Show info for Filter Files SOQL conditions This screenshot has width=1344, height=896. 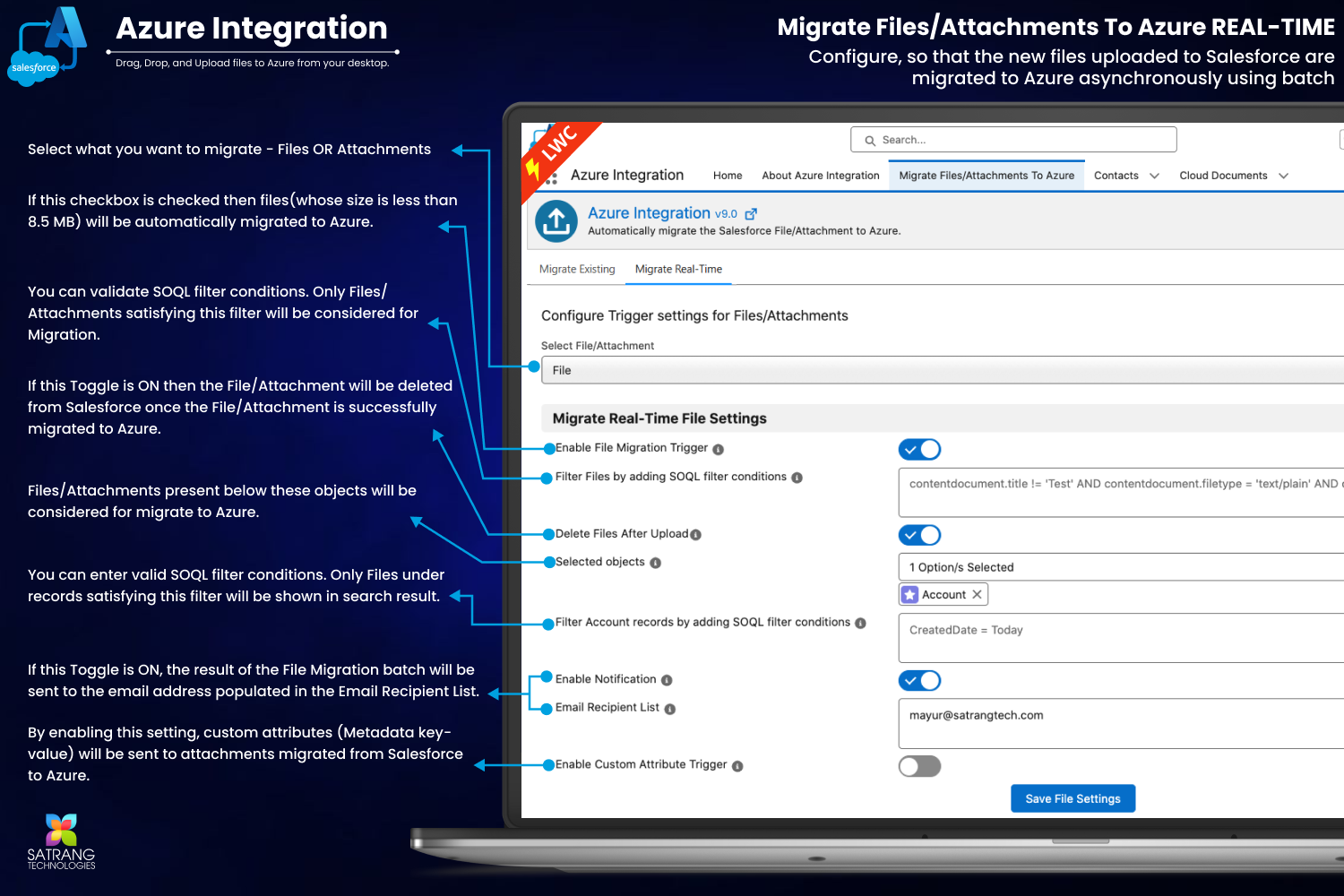797,478
